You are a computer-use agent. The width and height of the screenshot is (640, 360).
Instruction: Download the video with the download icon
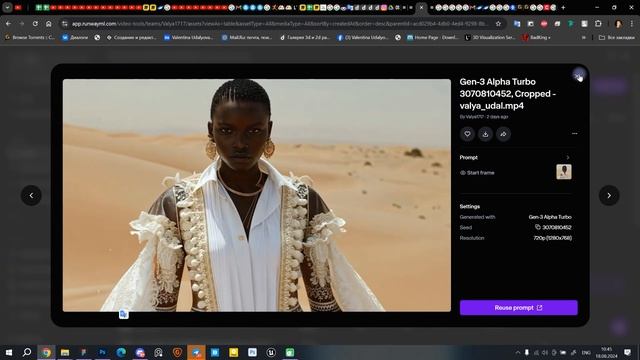pyautogui.click(x=485, y=134)
